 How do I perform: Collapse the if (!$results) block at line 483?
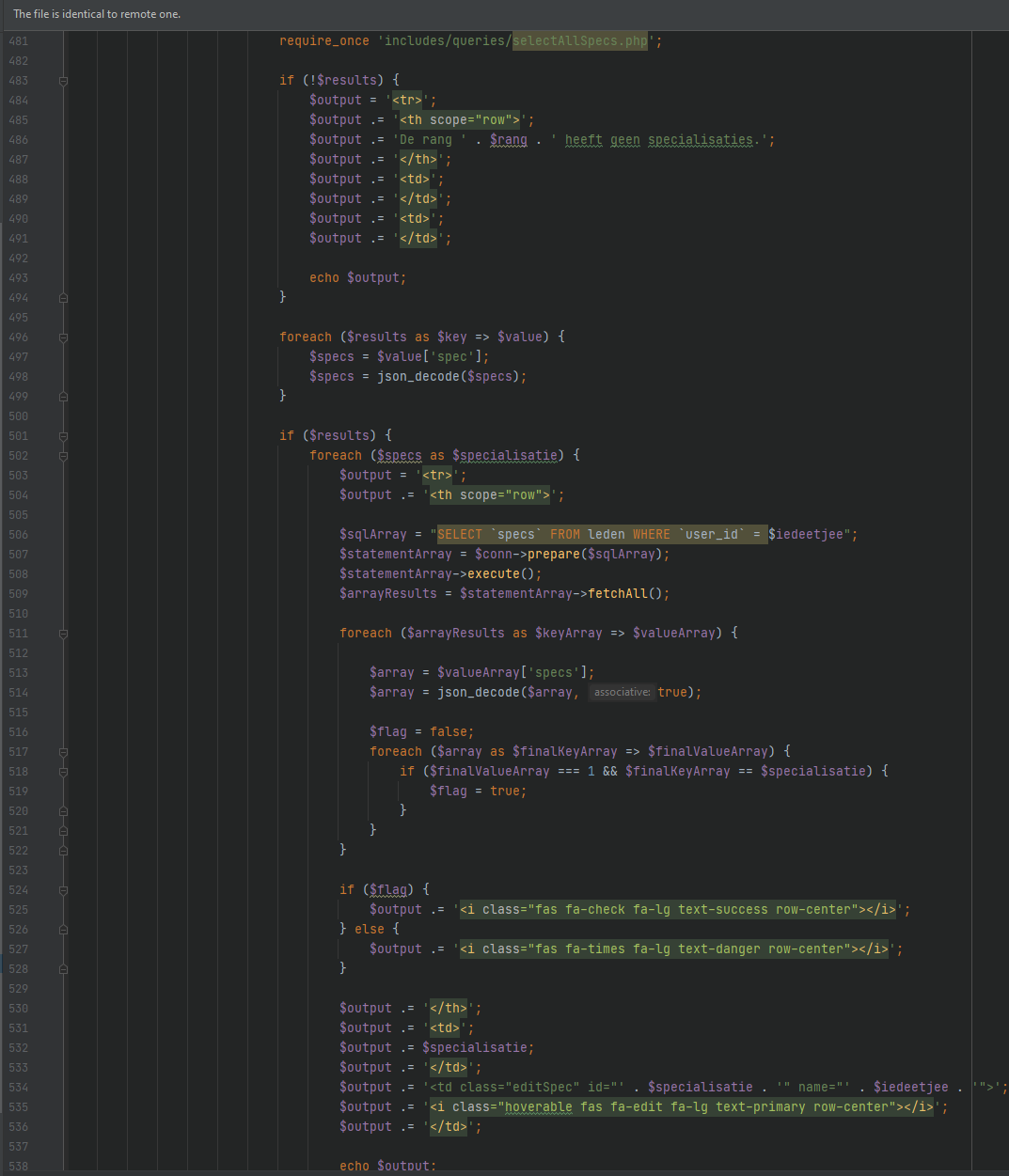(x=63, y=81)
